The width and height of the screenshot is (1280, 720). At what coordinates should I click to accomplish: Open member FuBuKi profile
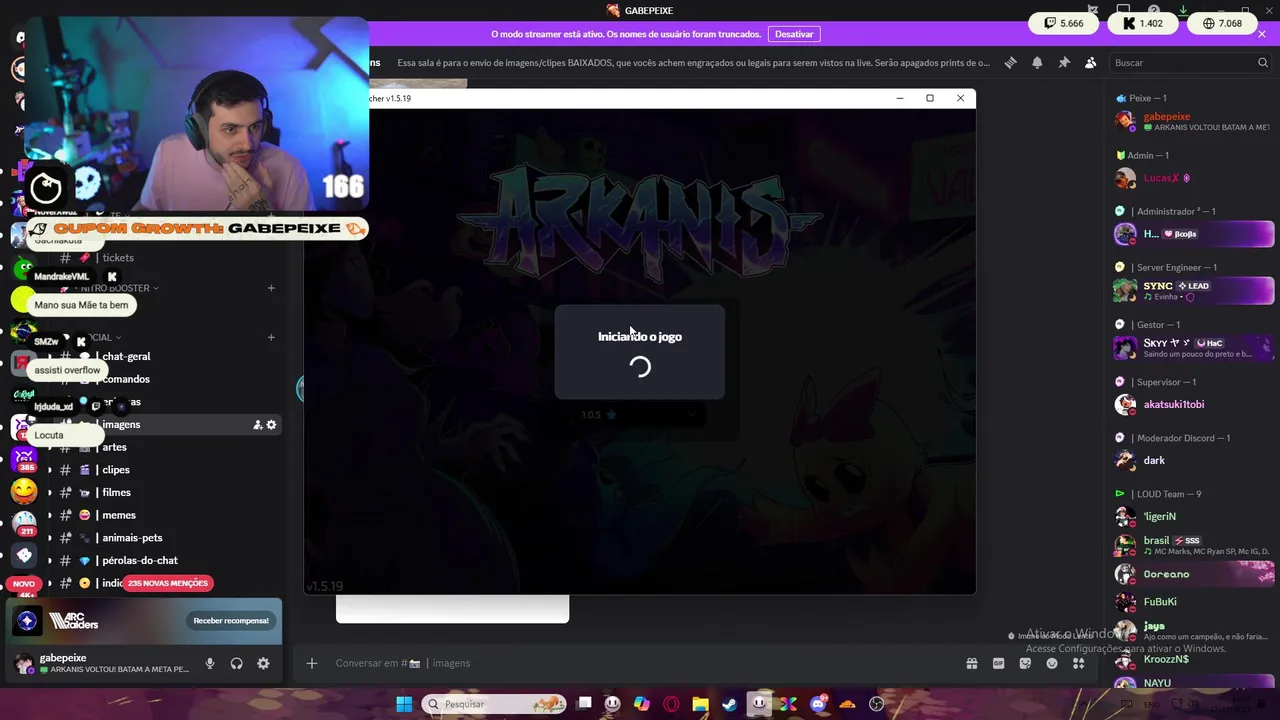[1194, 602]
